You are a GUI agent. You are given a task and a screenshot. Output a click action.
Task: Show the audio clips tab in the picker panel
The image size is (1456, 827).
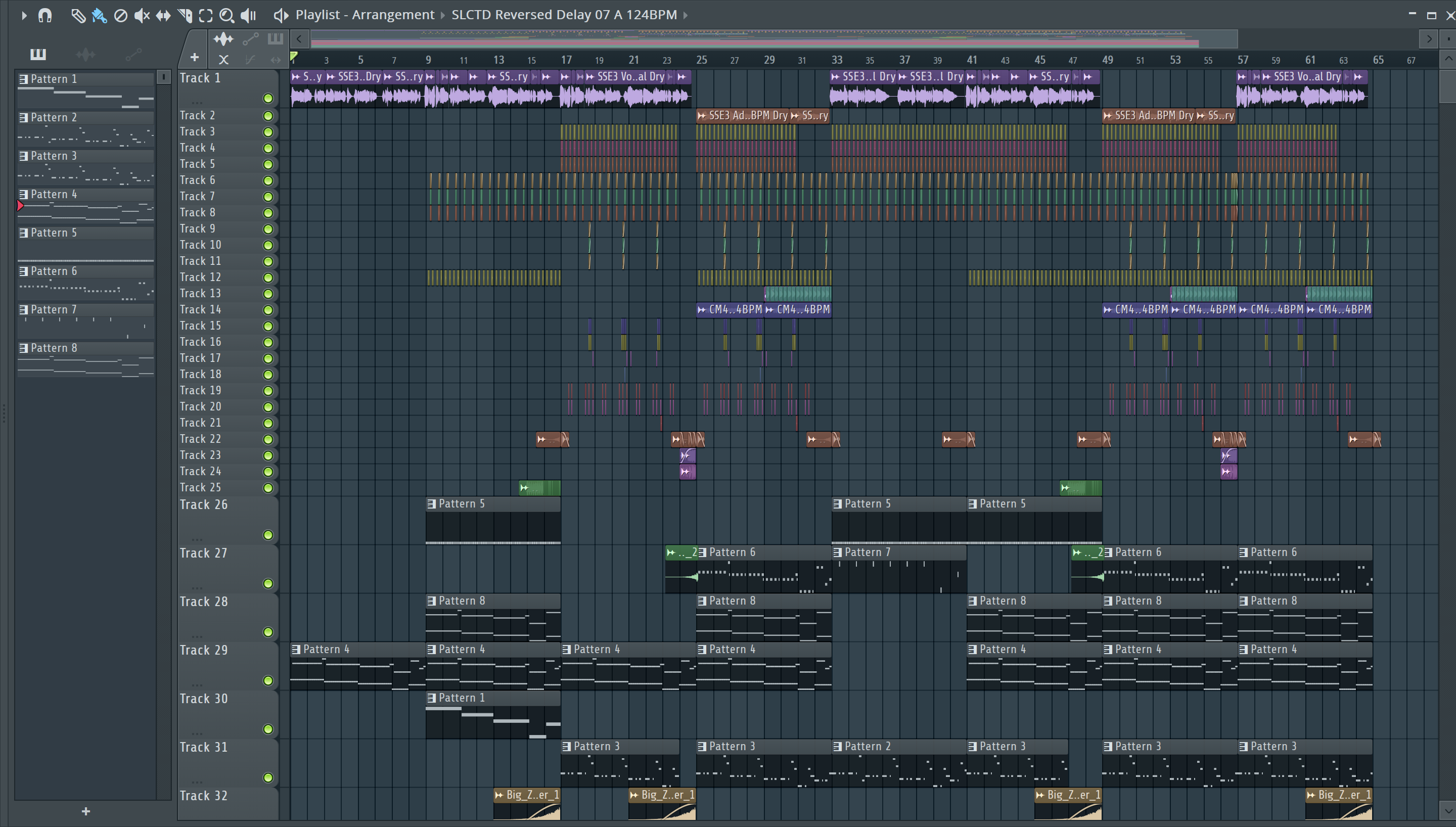click(x=86, y=55)
